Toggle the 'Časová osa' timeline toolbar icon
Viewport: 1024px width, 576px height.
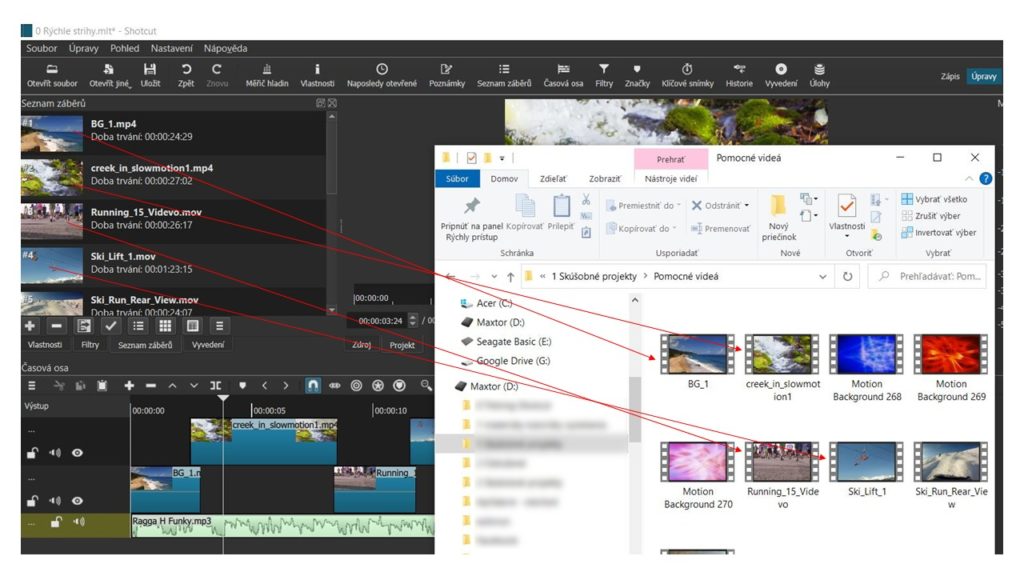point(563,75)
